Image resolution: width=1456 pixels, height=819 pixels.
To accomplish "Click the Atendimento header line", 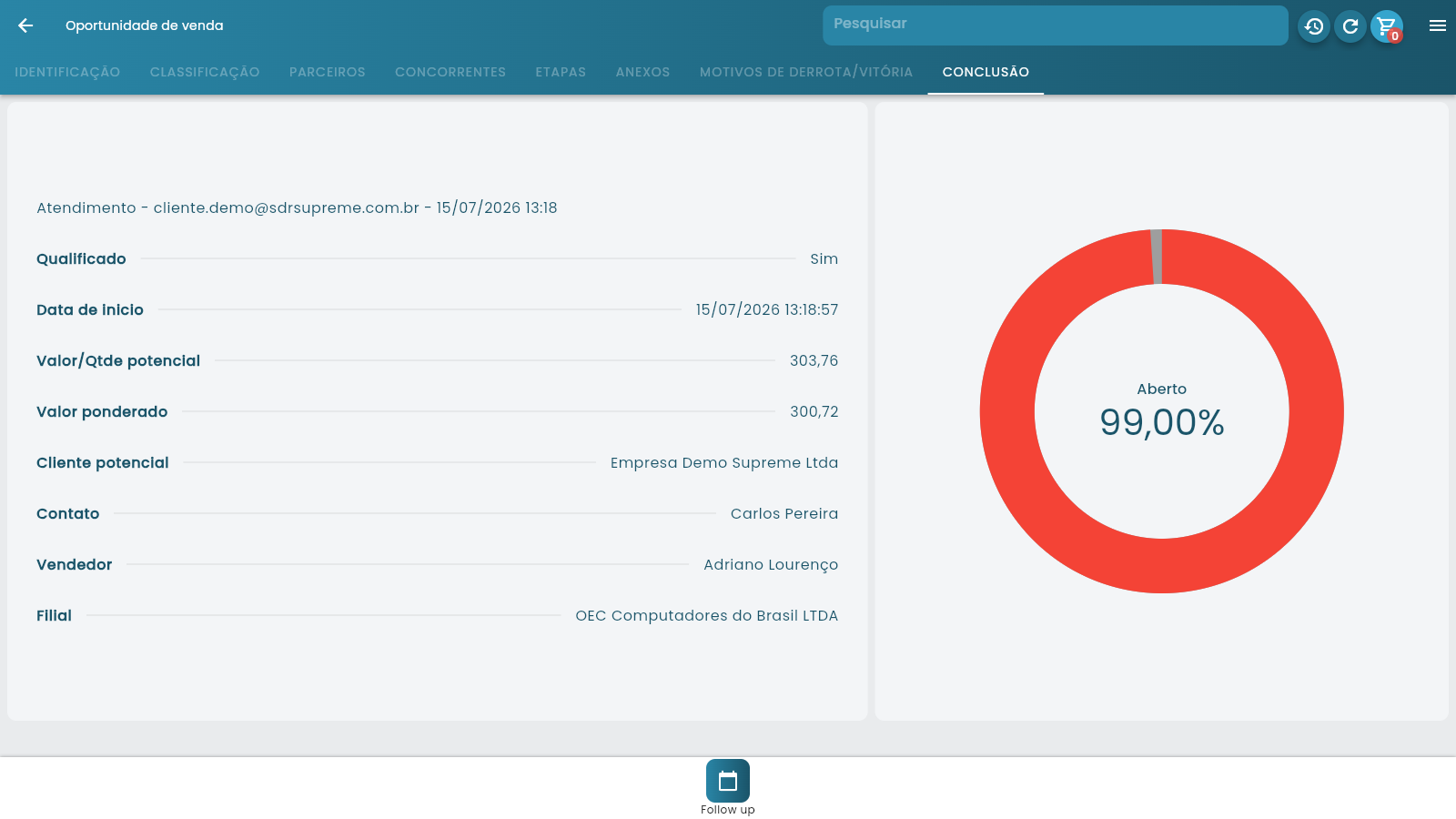I will click(x=297, y=207).
